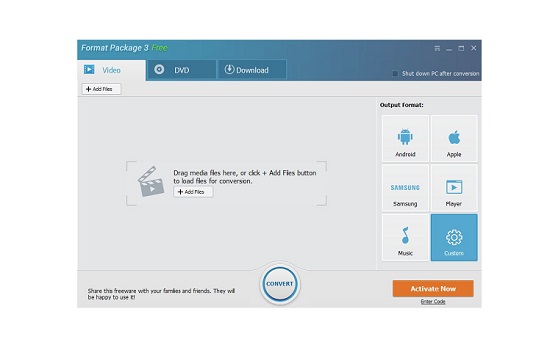Maximize the Format Package window
This screenshot has width=550, height=364.
(x=461, y=48)
